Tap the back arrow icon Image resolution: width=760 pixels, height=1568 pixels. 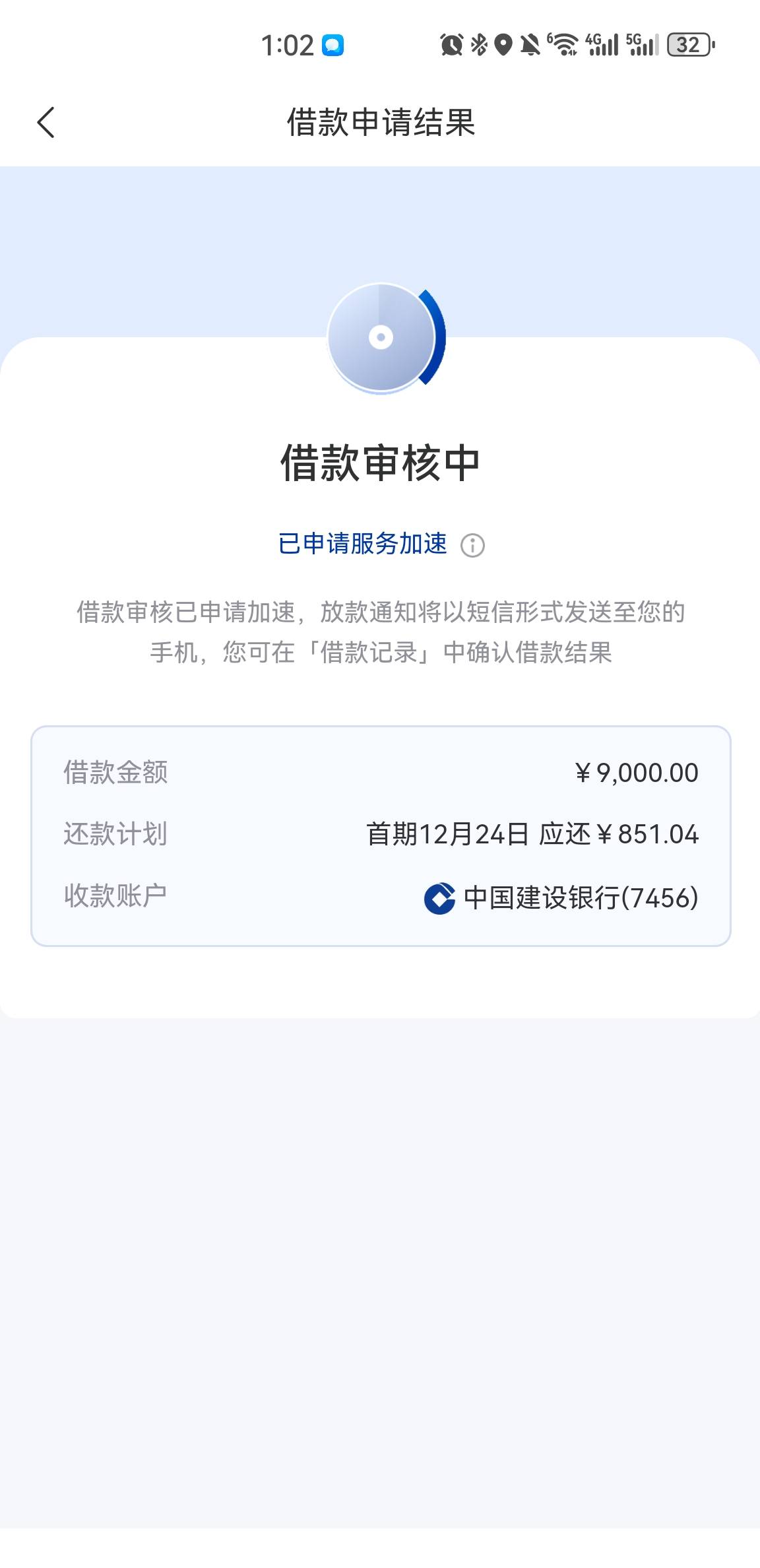46,123
